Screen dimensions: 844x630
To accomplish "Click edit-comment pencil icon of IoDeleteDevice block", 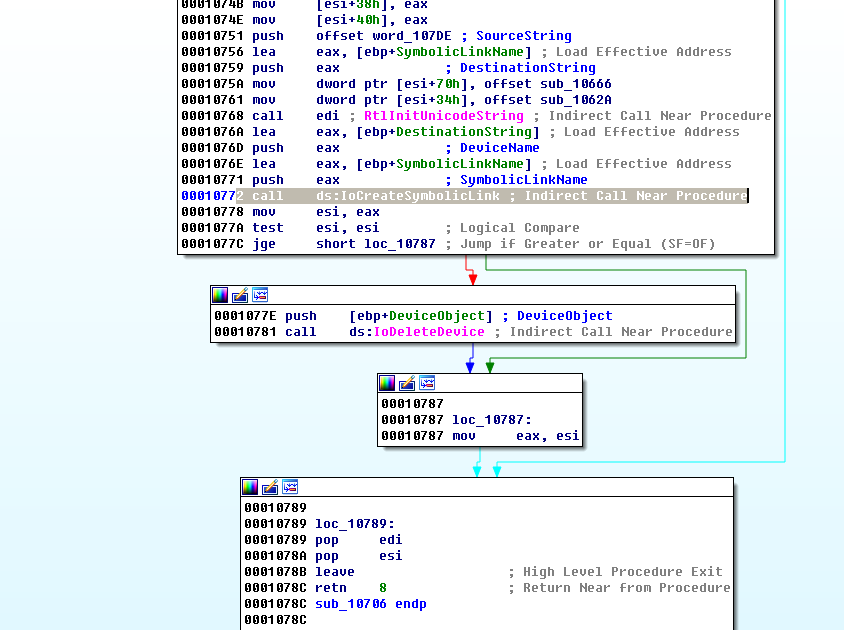I will coord(240,295).
